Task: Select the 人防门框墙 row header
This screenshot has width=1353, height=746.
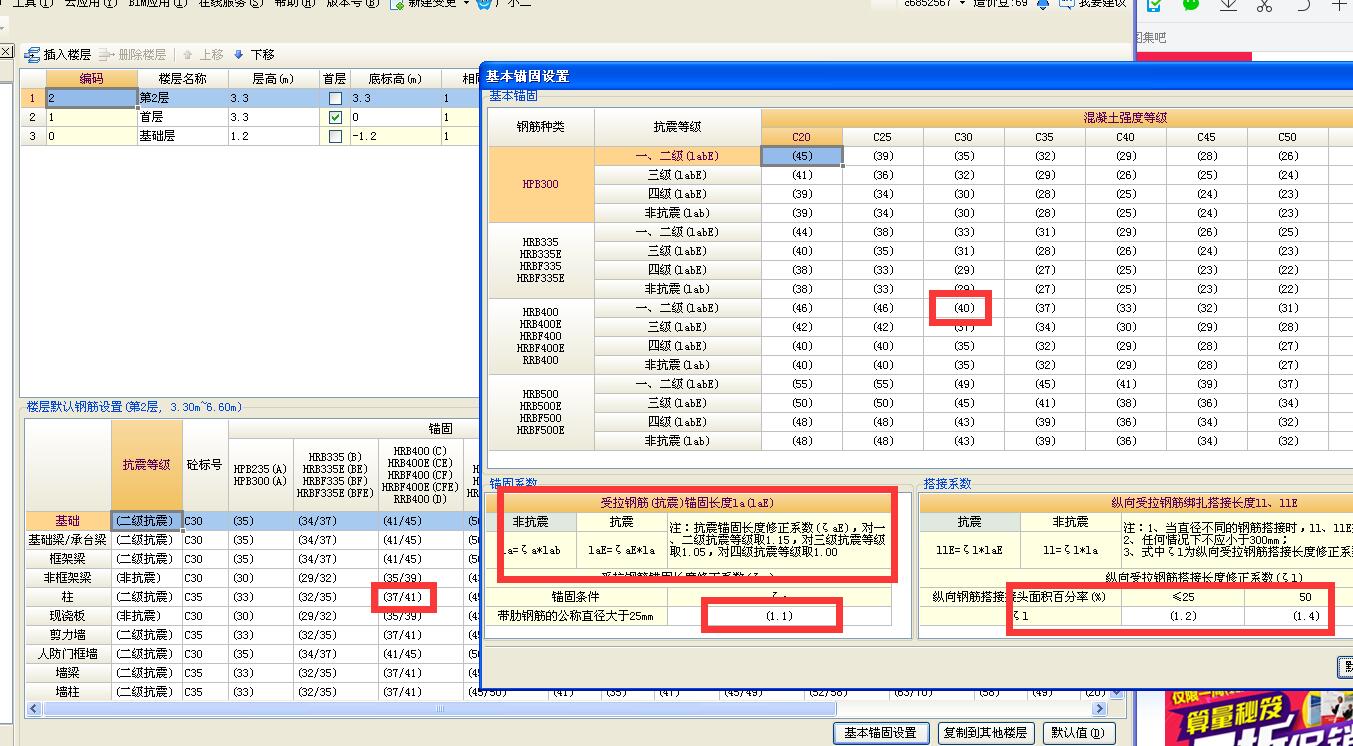Action: click(x=68, y=654)
